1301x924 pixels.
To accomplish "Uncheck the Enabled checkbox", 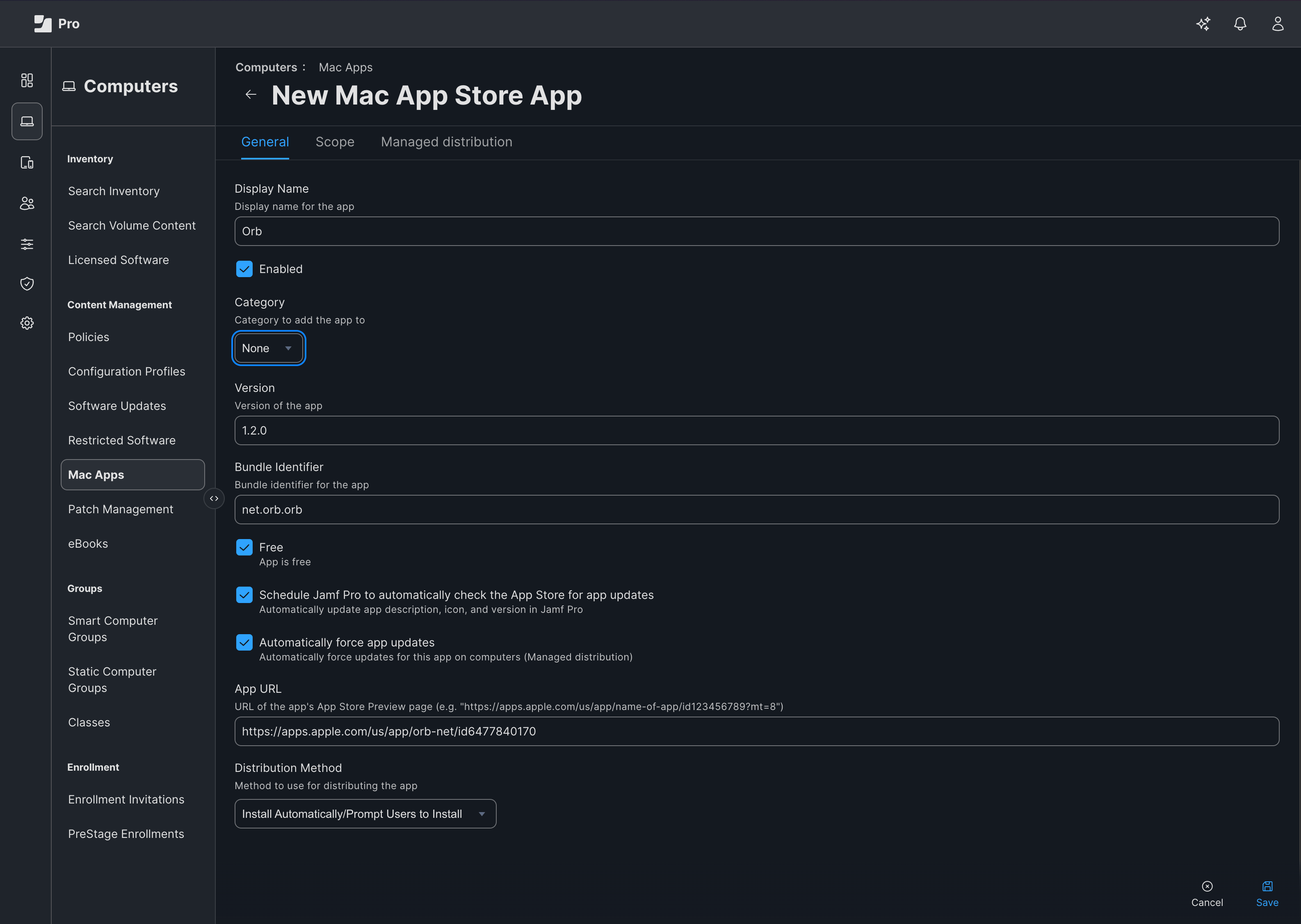I will coord(244,269).
